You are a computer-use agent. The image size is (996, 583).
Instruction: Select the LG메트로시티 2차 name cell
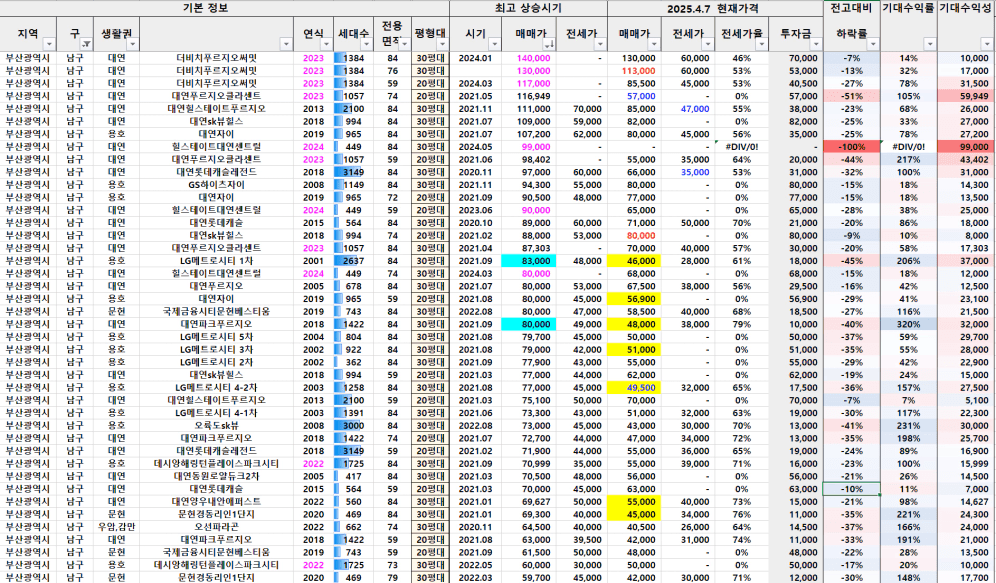217,362
